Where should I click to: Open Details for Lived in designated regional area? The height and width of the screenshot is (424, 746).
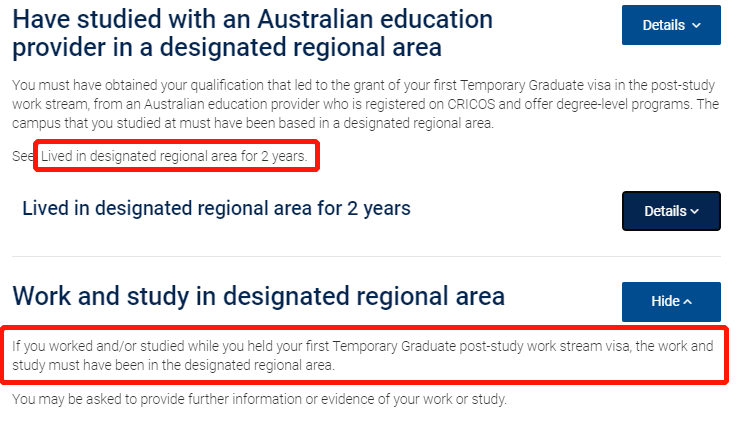671,211
